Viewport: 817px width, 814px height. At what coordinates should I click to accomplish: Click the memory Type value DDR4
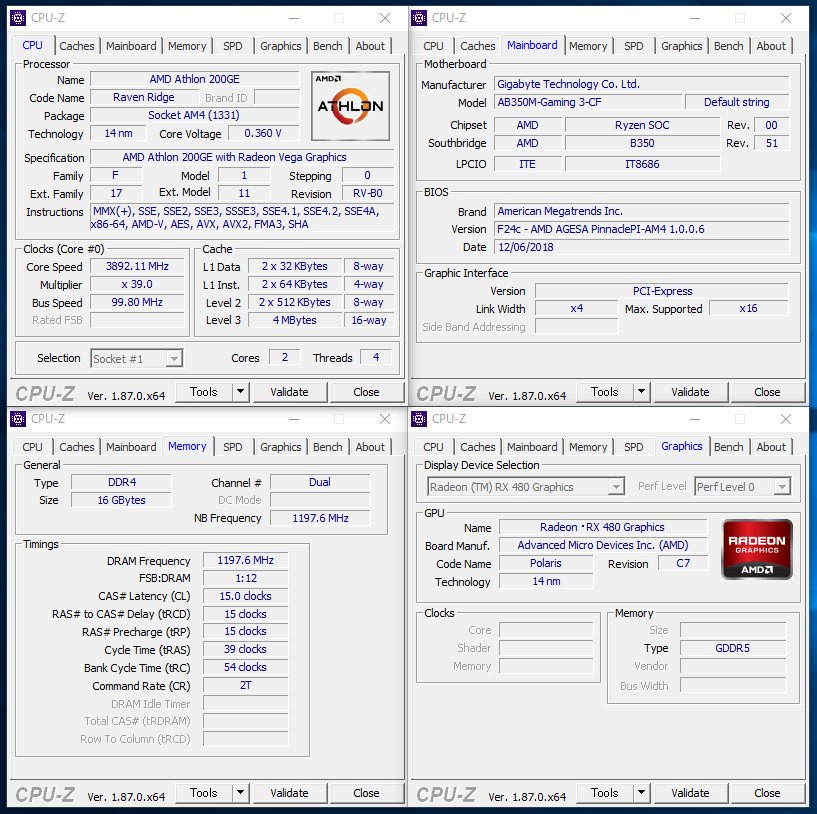point(121,482)
